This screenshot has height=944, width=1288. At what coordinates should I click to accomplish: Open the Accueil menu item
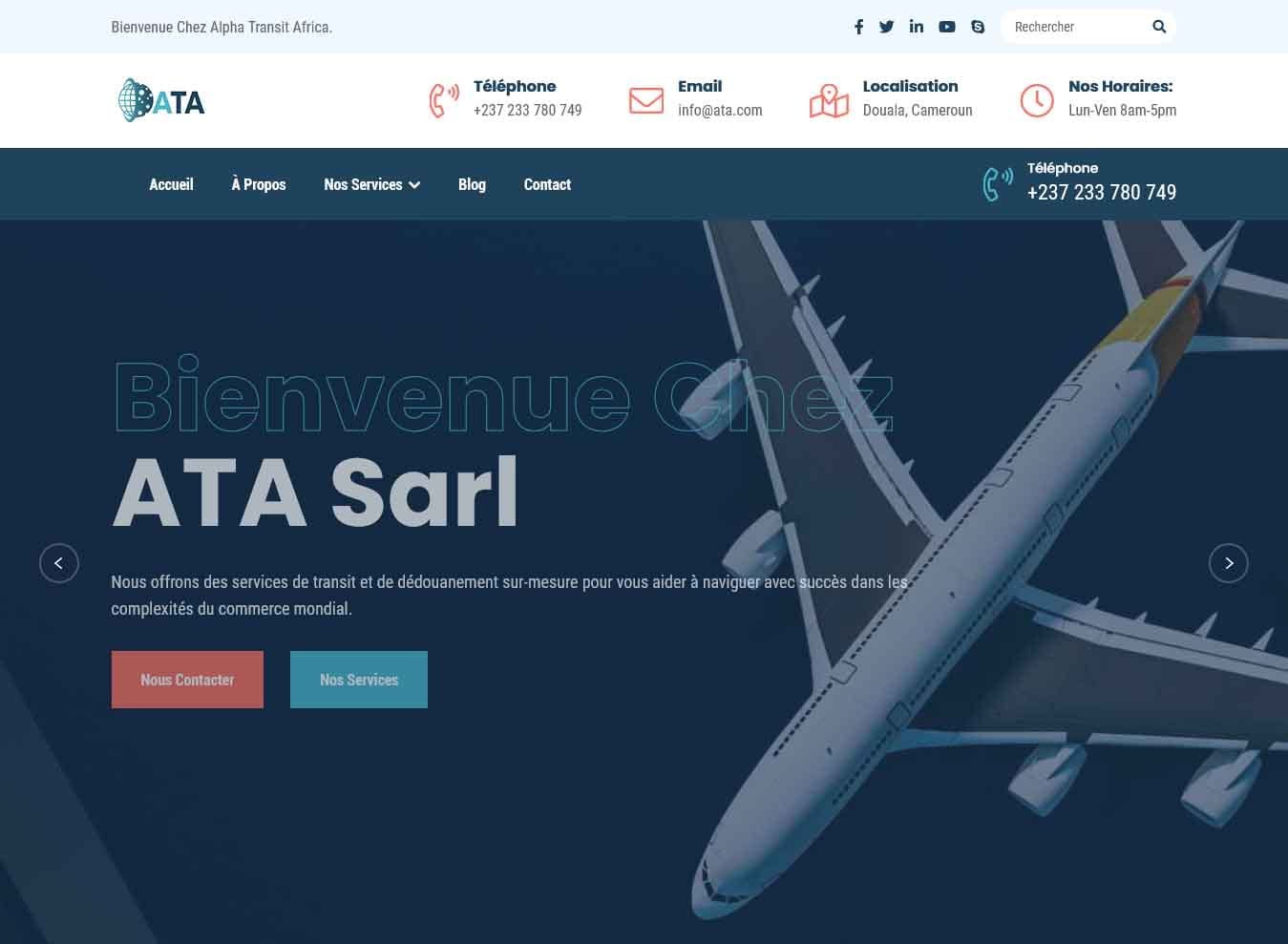pos(171,184)
